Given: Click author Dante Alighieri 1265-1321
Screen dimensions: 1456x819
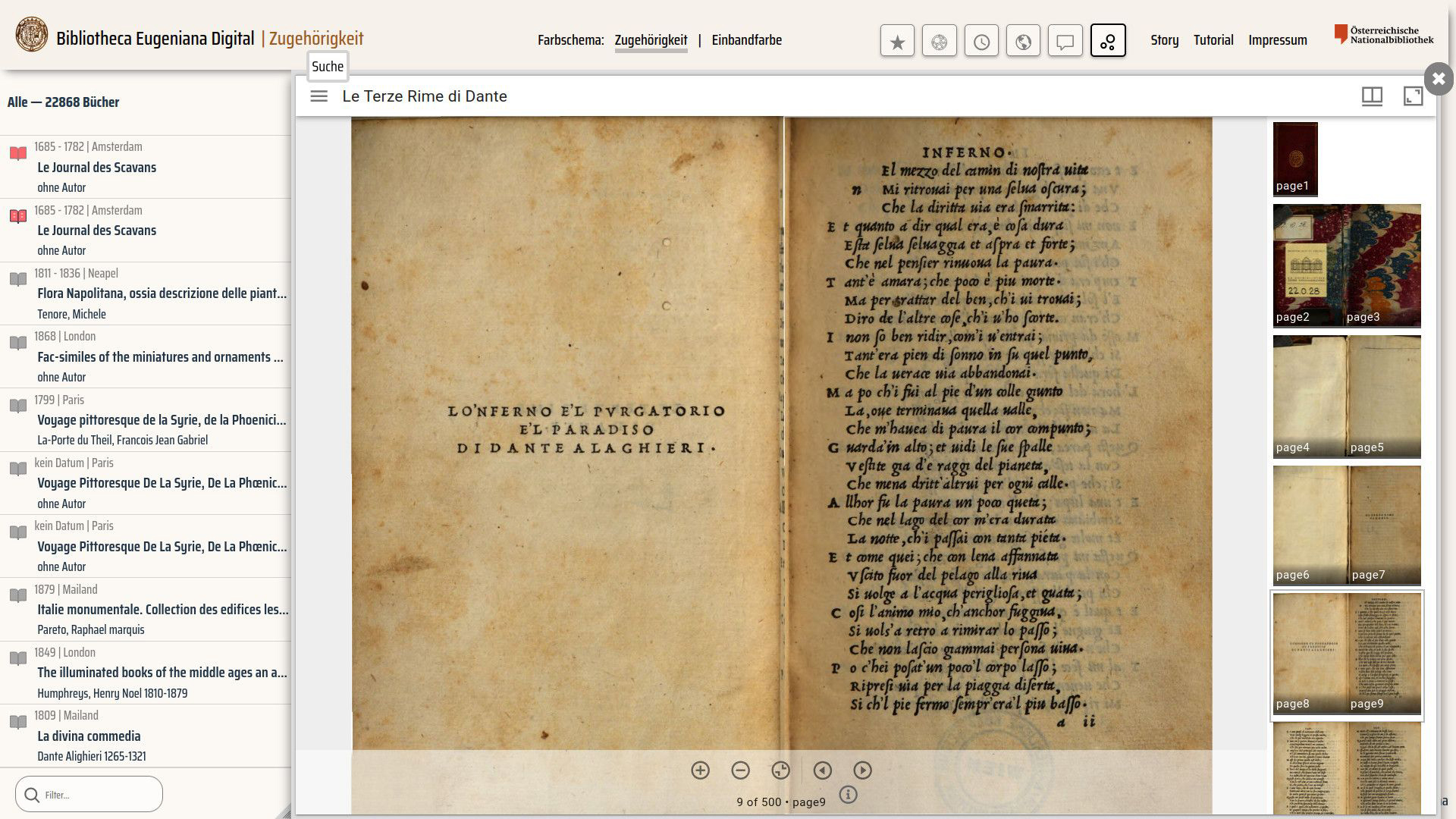Looking at the screenshot, I should 92,756.
